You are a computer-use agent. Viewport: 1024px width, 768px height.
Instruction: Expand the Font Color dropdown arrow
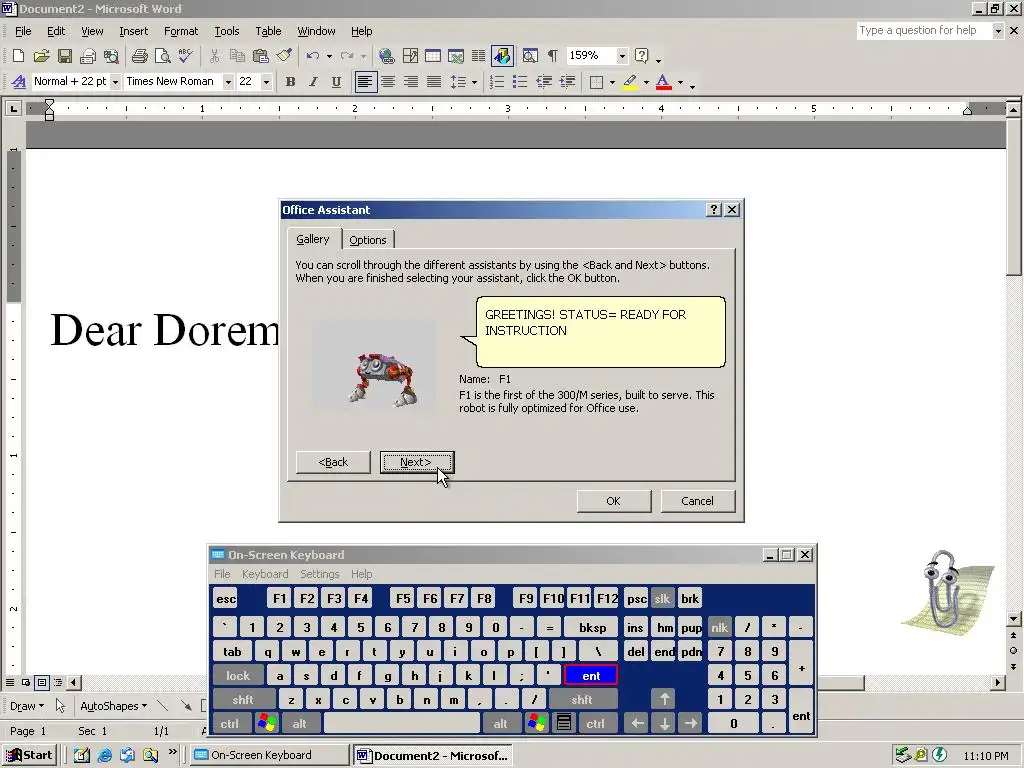[x=680, y=82]
